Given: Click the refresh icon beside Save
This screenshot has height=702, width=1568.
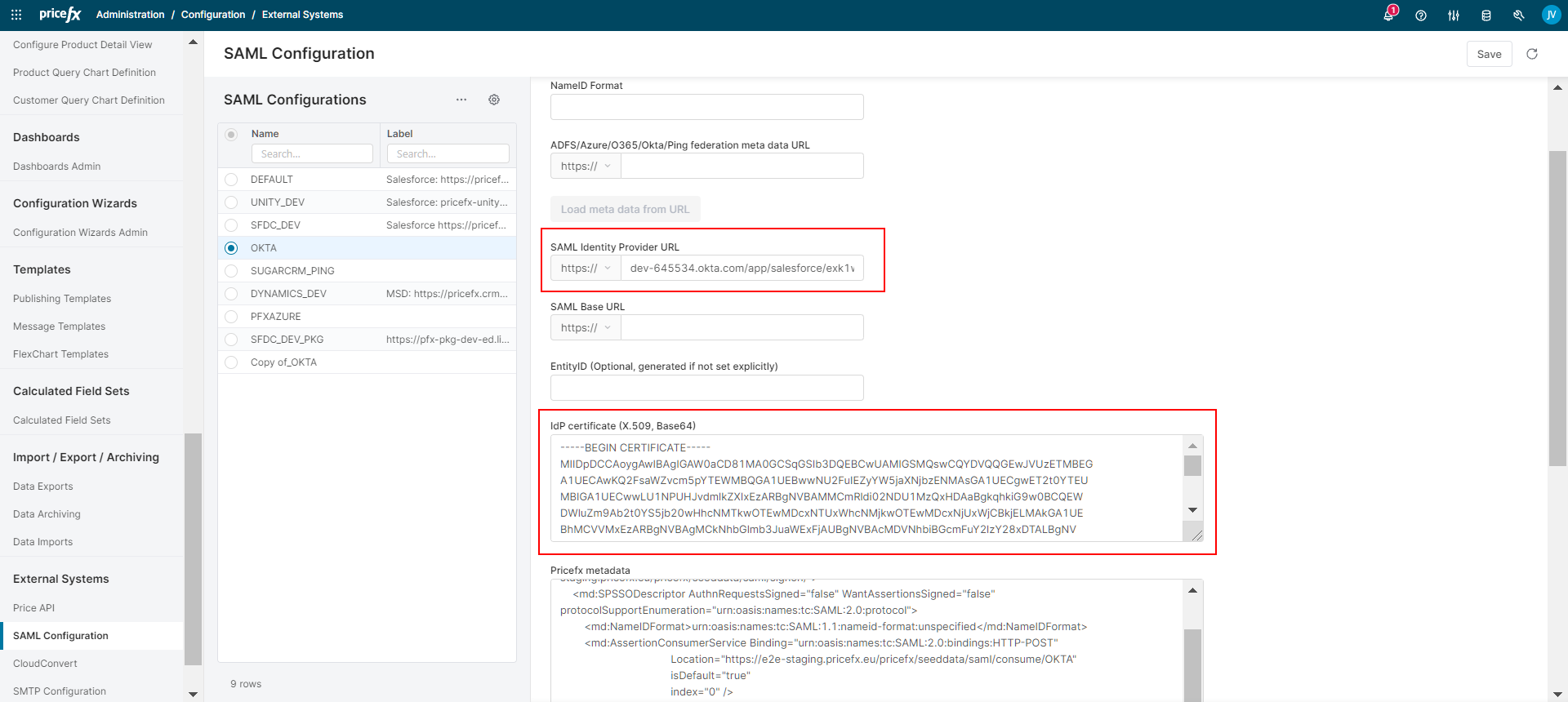Looking at the screenshot, I should (1532, 54).
